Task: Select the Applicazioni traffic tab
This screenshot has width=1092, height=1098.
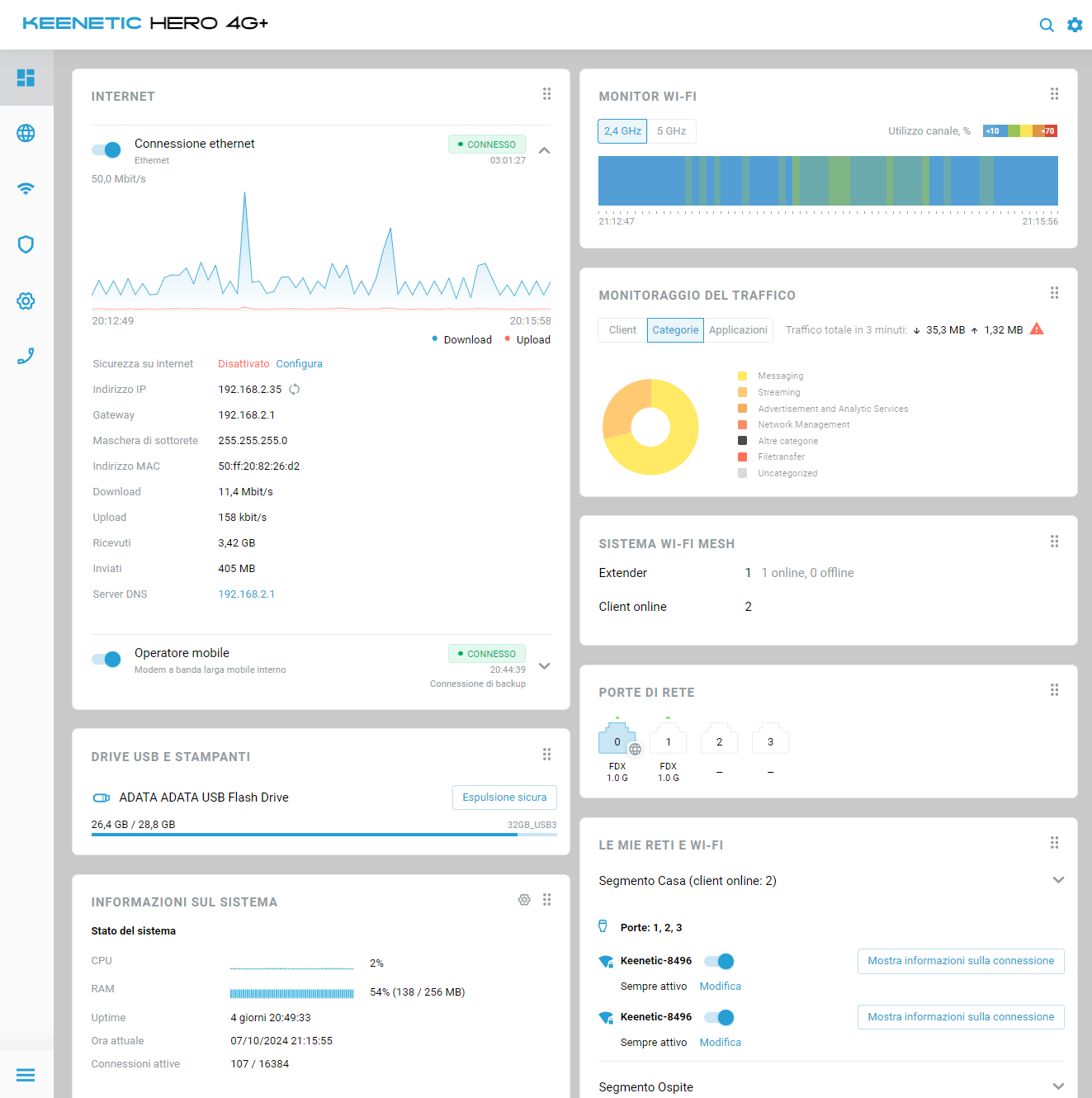Action: pyautogui.click(x=738, y=330)
